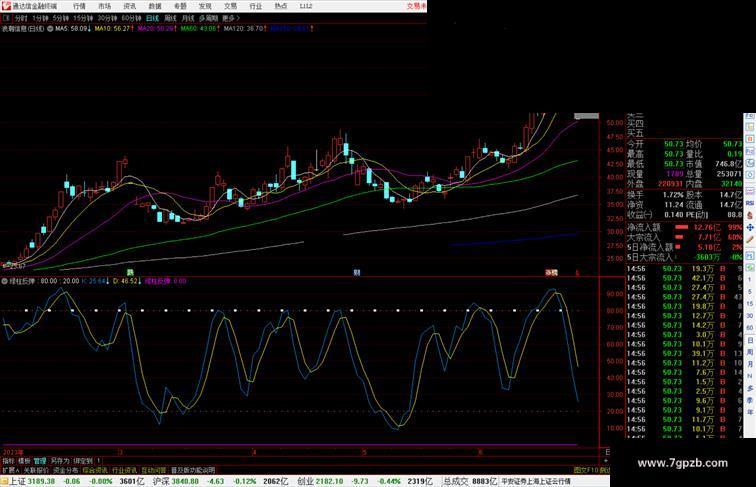Click the 另存为 button
This screenshot has height=487, width=756.
pyautogui.click(x=60, y=461)
